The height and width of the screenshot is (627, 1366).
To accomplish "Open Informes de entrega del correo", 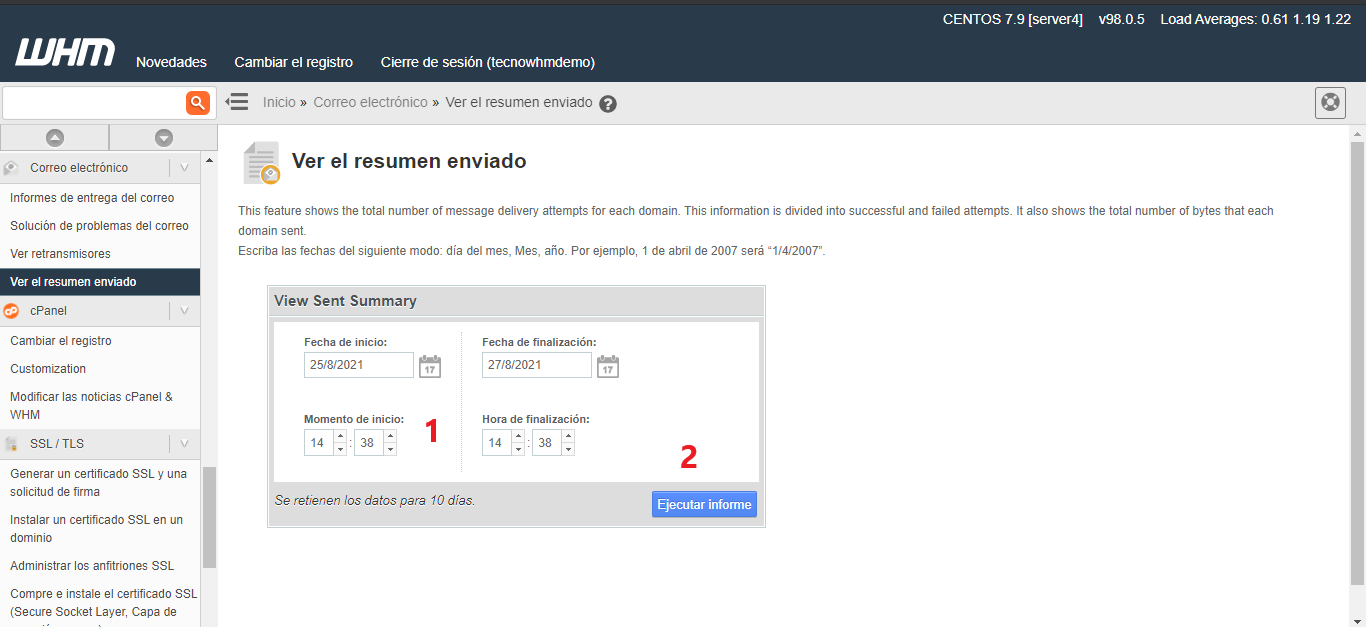I will tap(92, 198).
